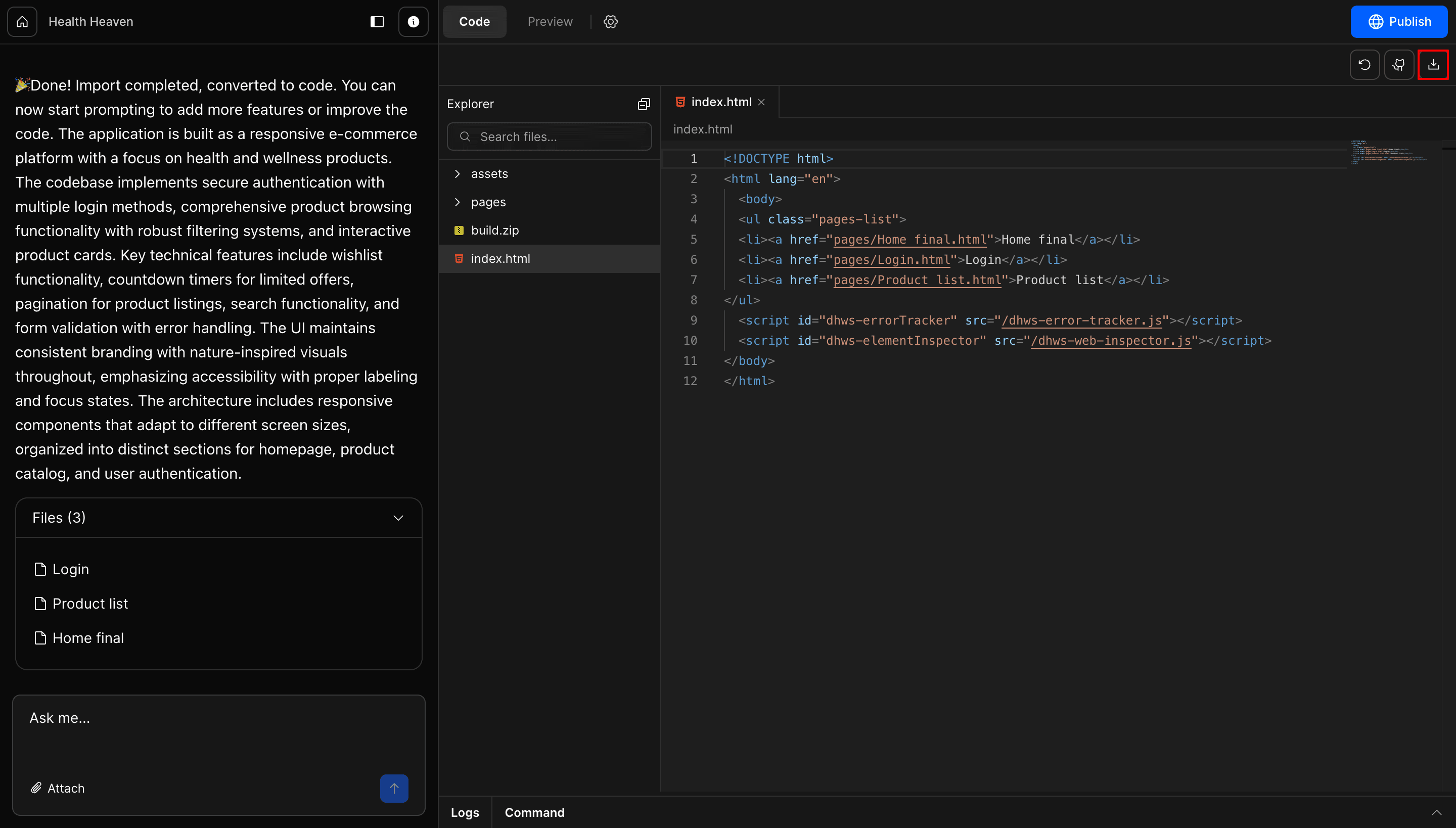Toggle the sidebar panel icon
This screenshot has height=828, width=1456.
tap(377, 22)
